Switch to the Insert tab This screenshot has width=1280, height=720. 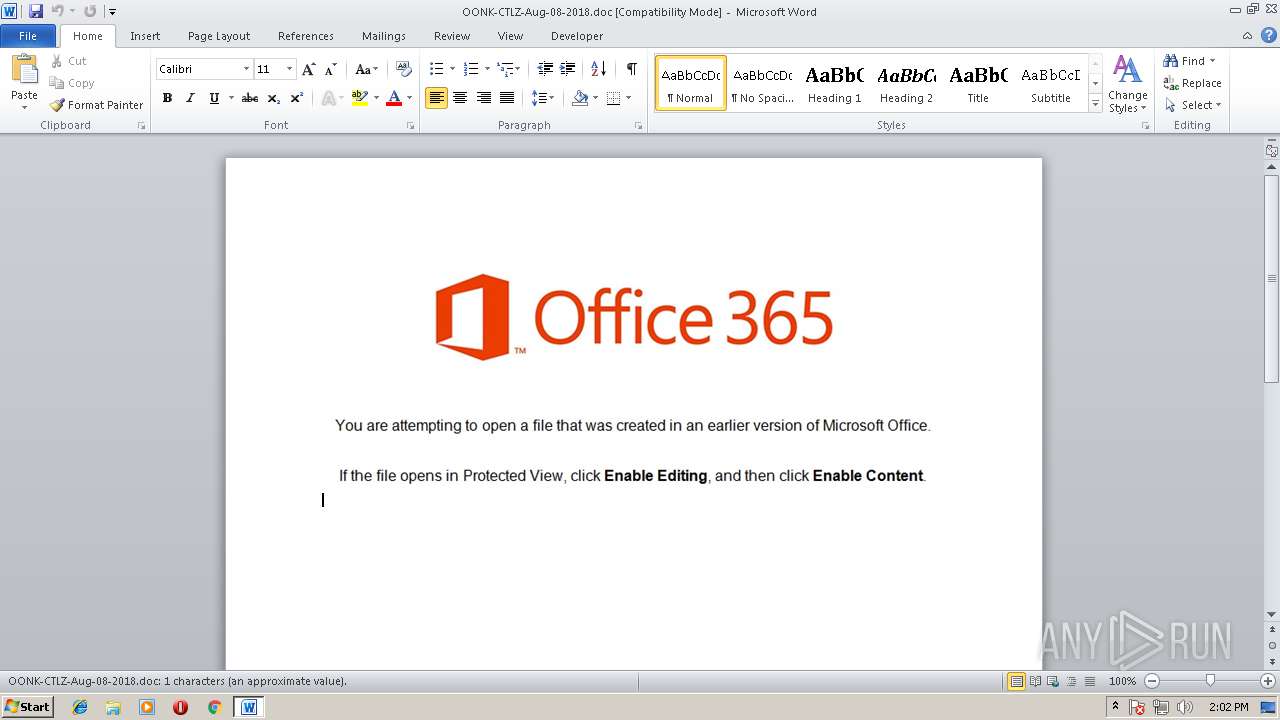pyautogui.click(x=145, y=36)
